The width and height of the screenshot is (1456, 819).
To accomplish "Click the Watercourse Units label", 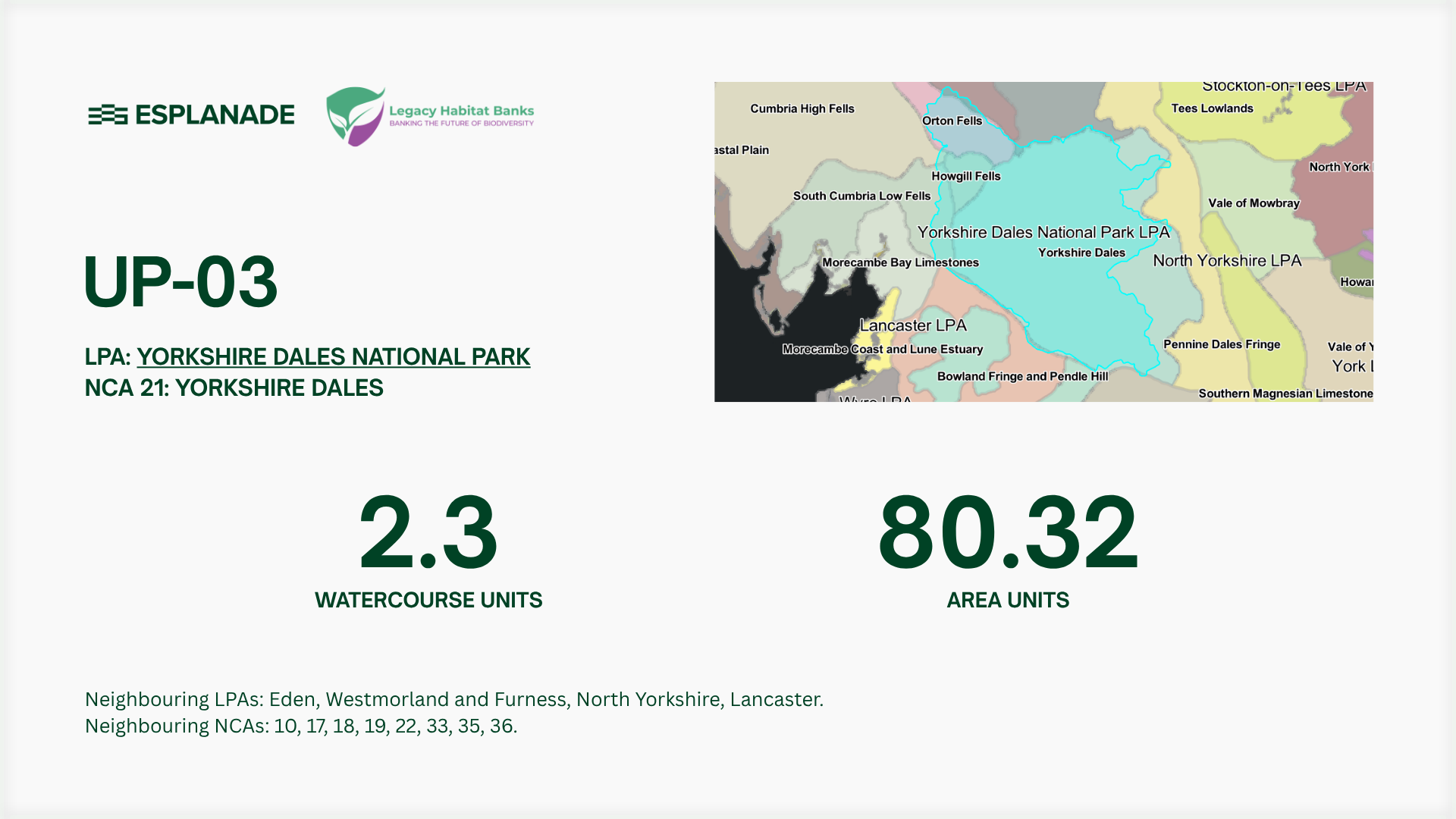I will click(428, 601).
